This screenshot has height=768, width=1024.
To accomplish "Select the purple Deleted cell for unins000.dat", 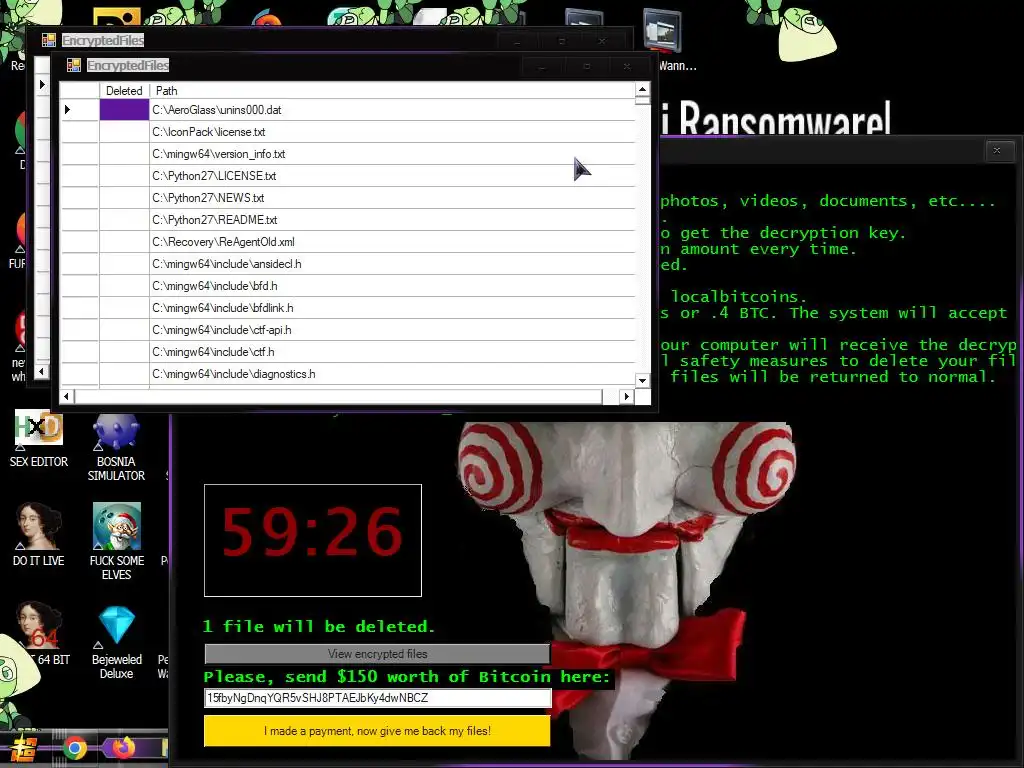I will 124,110.
